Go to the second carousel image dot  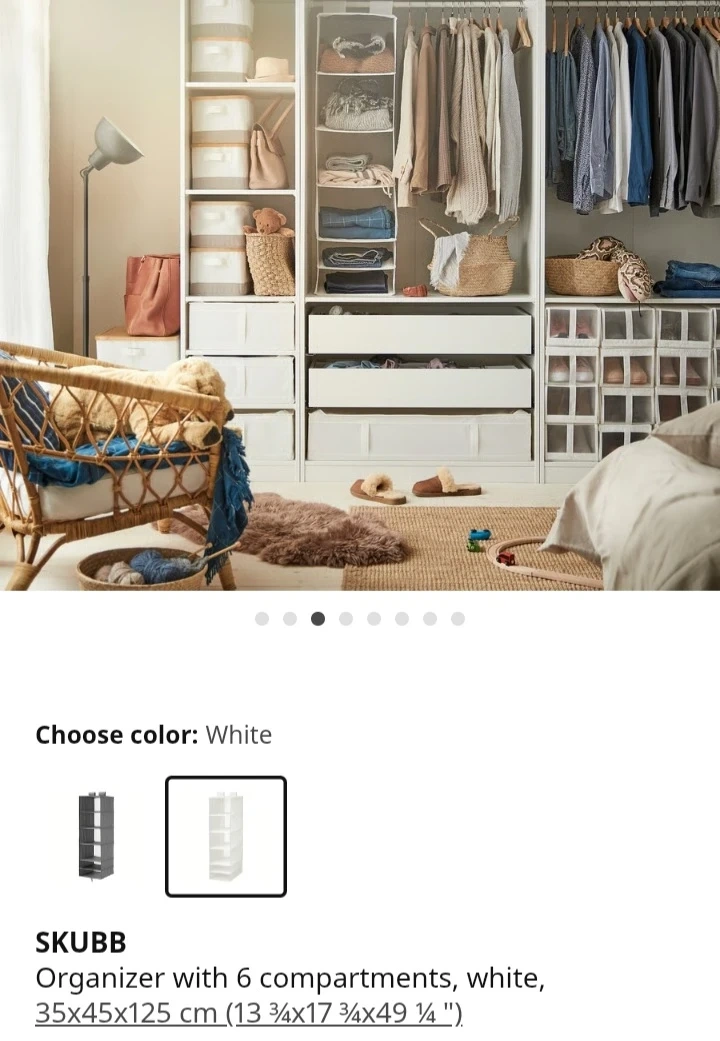[x=290, y=619]
